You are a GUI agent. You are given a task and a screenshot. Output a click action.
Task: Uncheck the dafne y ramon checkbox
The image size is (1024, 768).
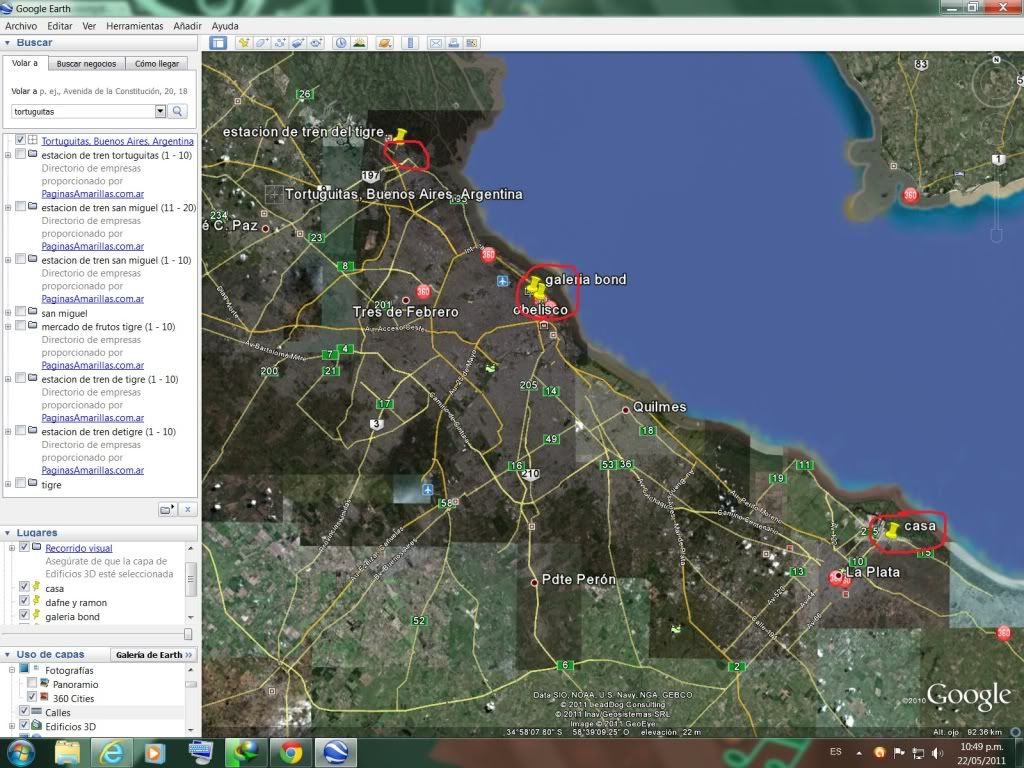coord(24,601)
